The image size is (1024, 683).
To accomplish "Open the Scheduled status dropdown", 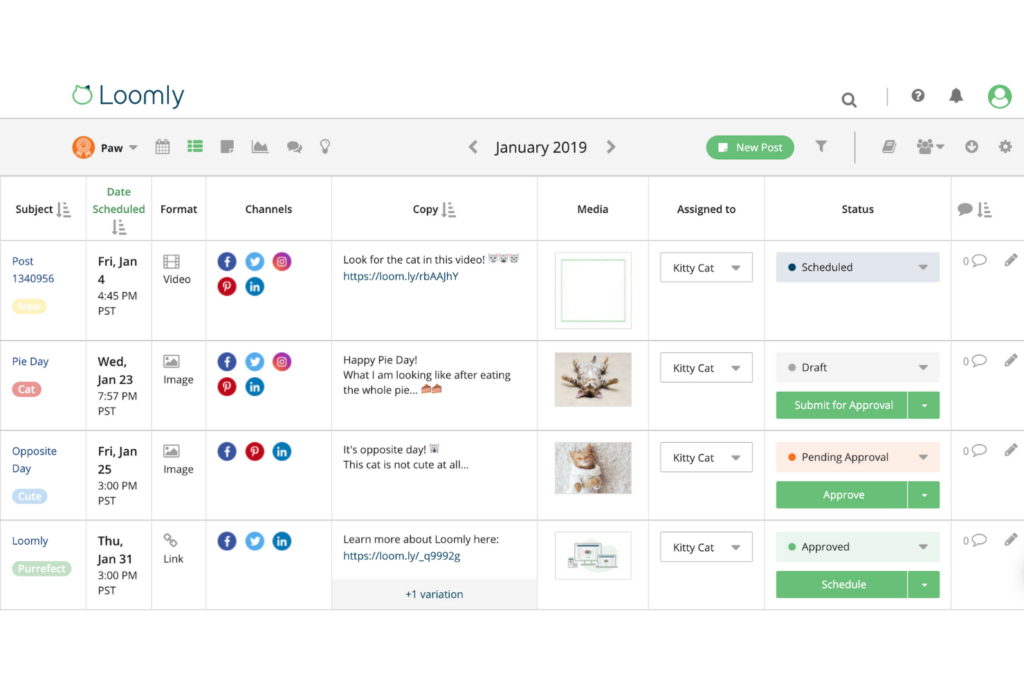I will (857, 267).
